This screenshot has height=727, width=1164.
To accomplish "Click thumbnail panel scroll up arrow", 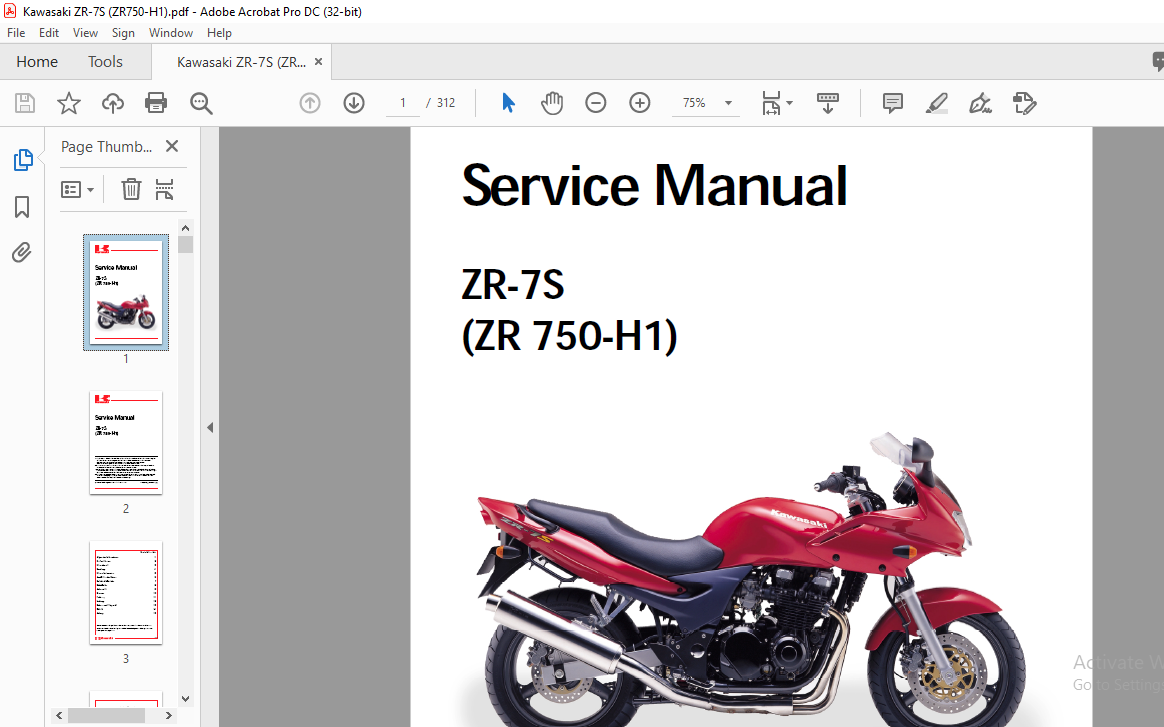I will coord(186,228).
